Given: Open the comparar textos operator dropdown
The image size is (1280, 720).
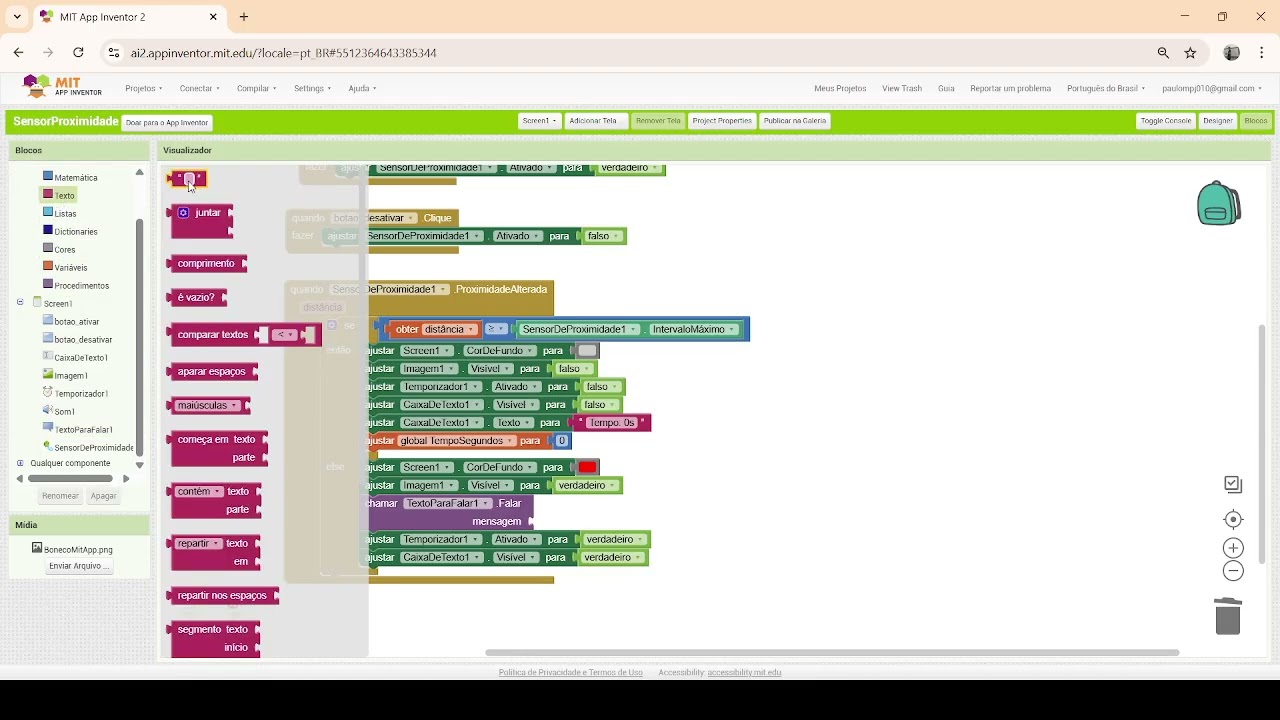Looking at the screenshot, I should pos(285,335).
